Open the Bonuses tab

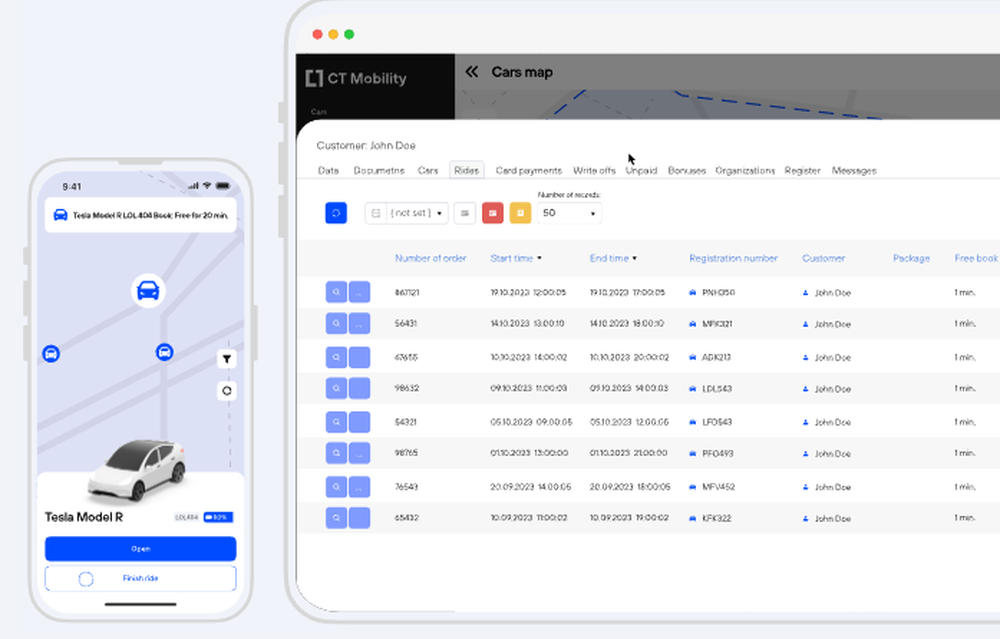pyautogui.click(x=687, y=170)
